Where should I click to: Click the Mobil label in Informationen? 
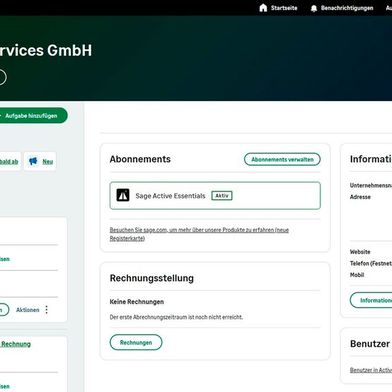point(357,275)
